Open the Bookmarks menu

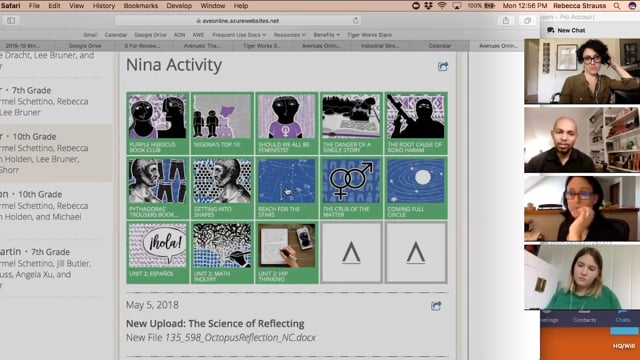(140, 6)
